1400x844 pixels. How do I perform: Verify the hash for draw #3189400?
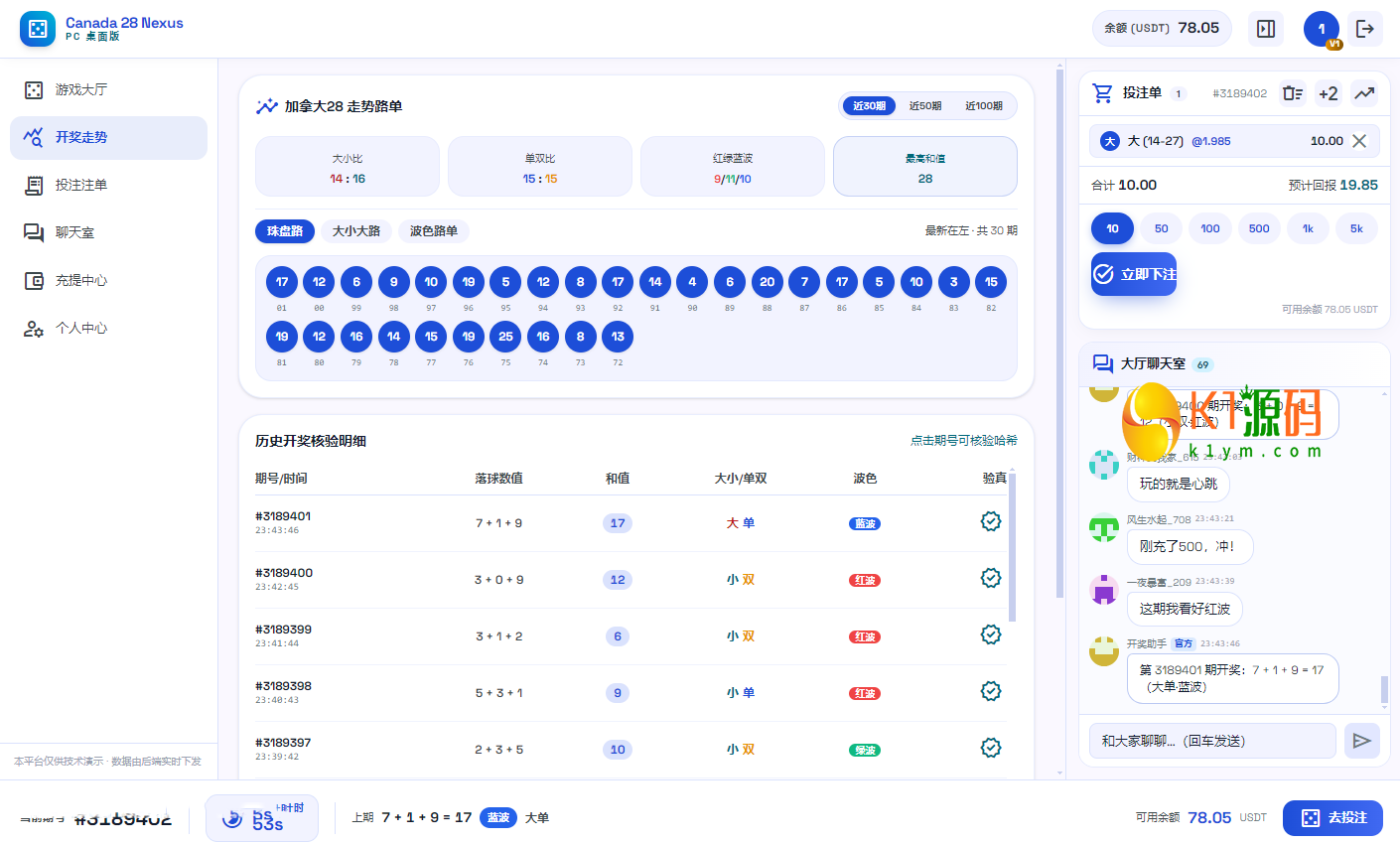(991, 578)
